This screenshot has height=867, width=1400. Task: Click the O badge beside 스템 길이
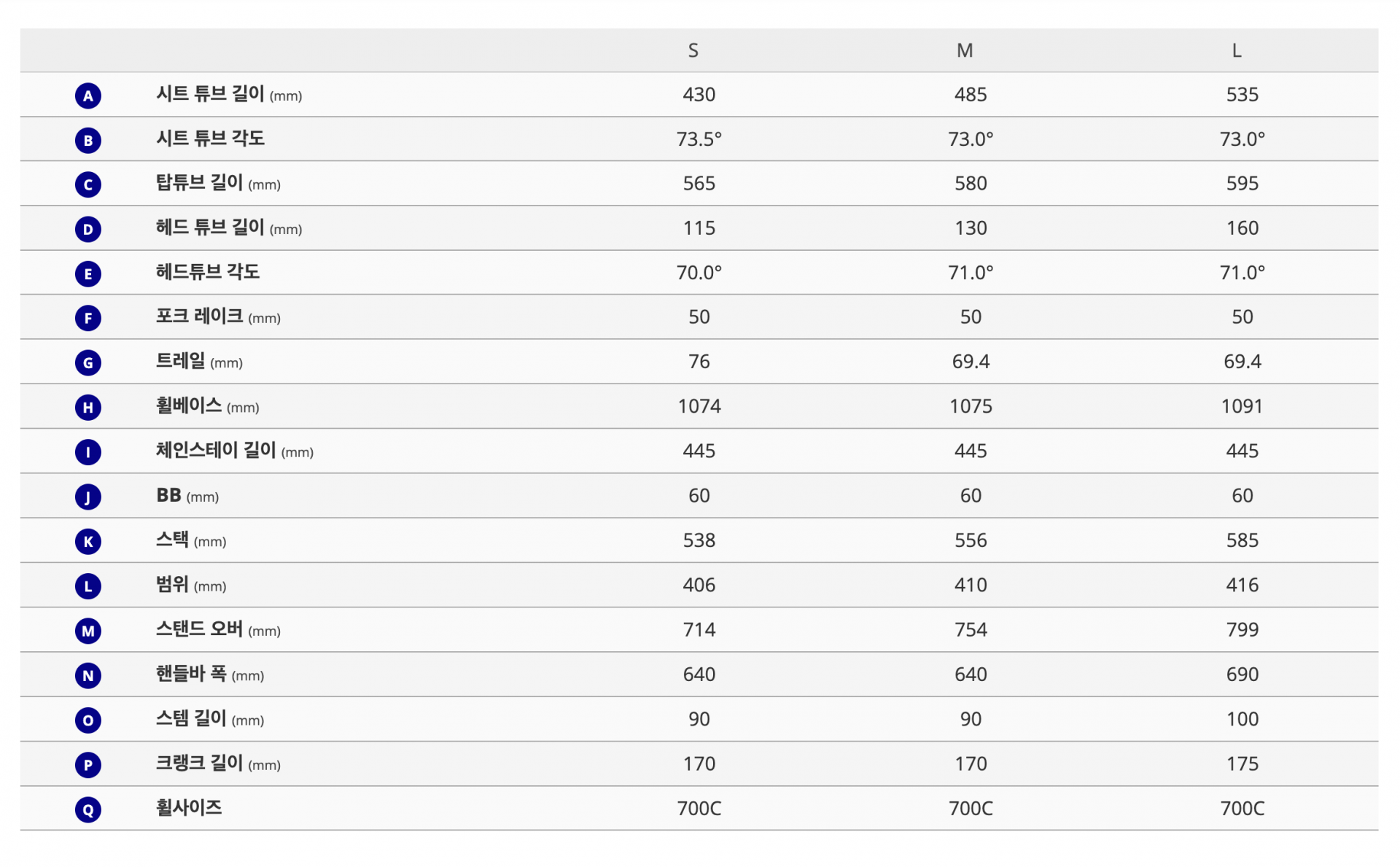tap(88, 720)
